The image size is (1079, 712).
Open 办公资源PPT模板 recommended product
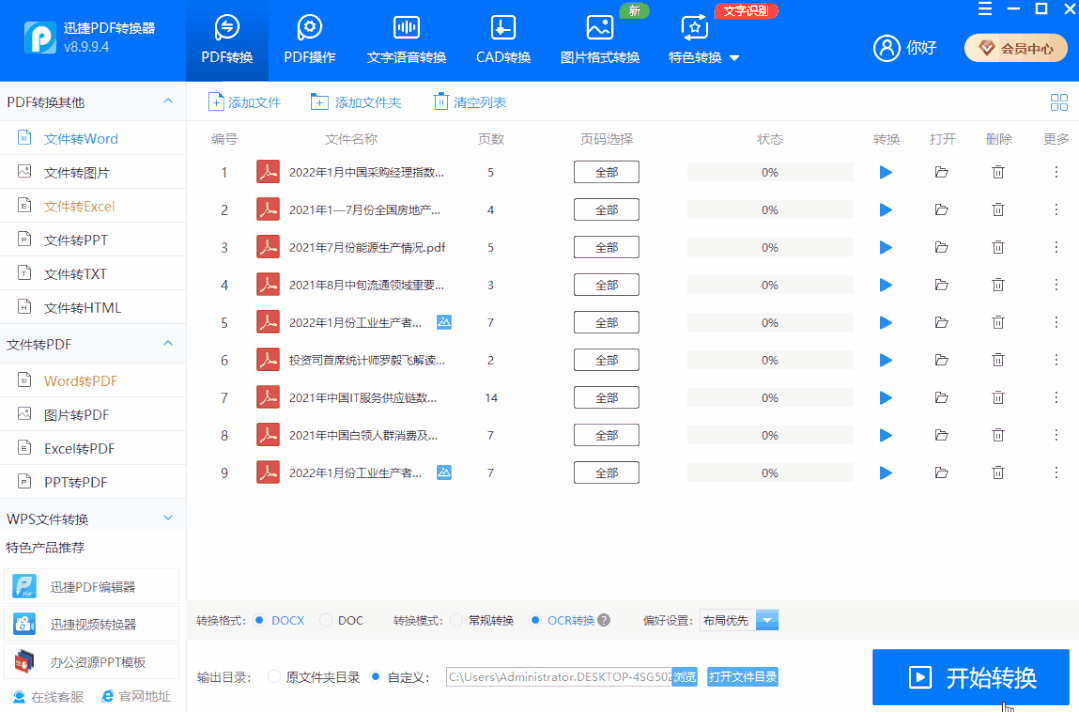point(92,662)
